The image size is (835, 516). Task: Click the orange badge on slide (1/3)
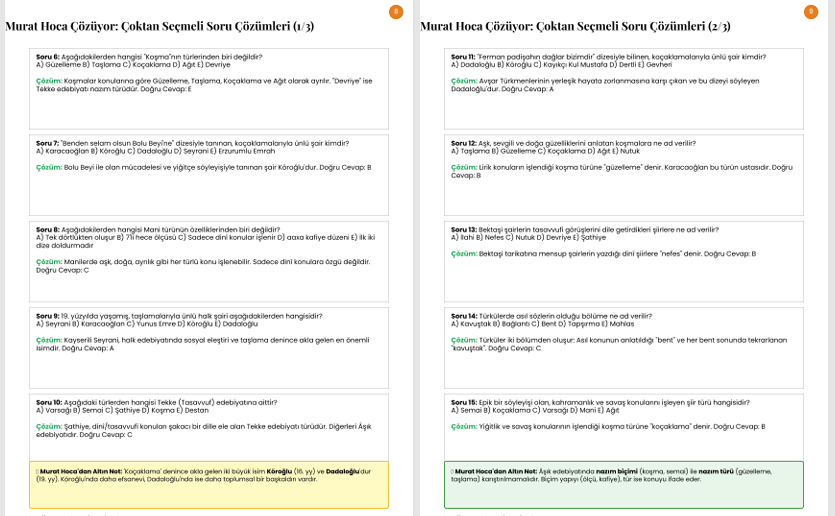pos(396,12)
